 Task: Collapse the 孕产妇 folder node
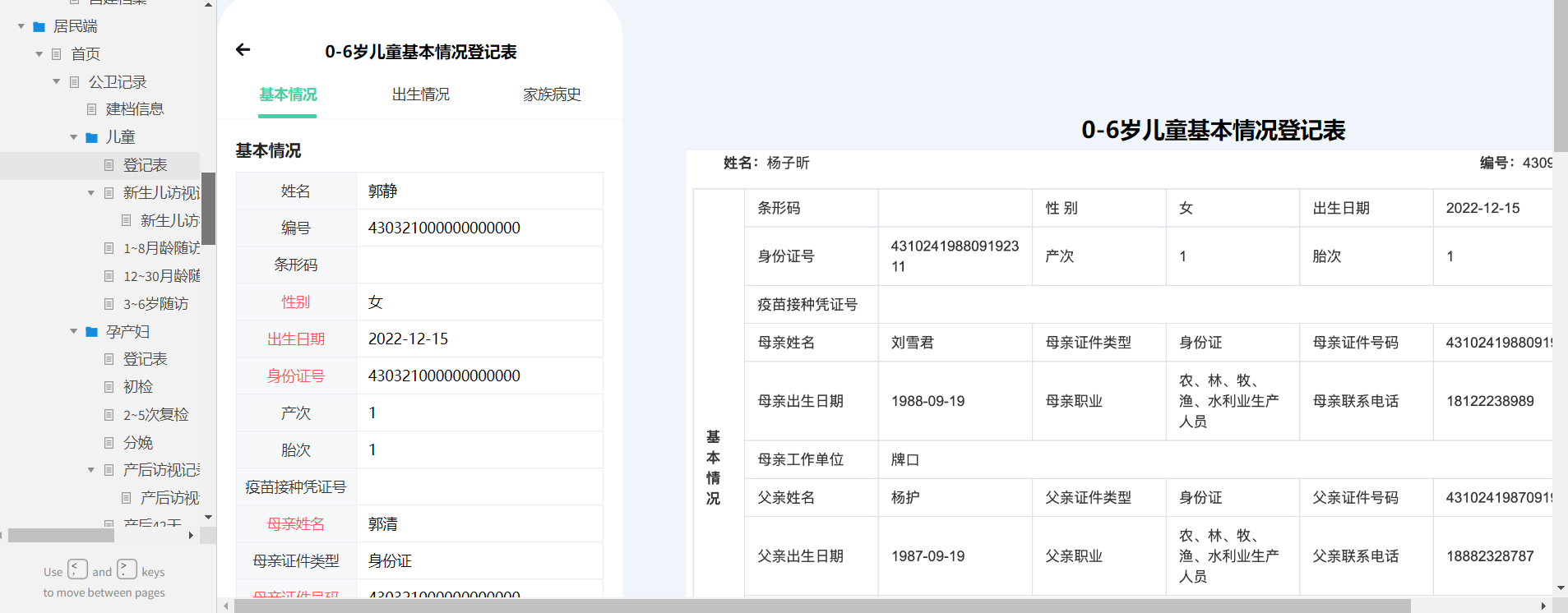(73, 332)
